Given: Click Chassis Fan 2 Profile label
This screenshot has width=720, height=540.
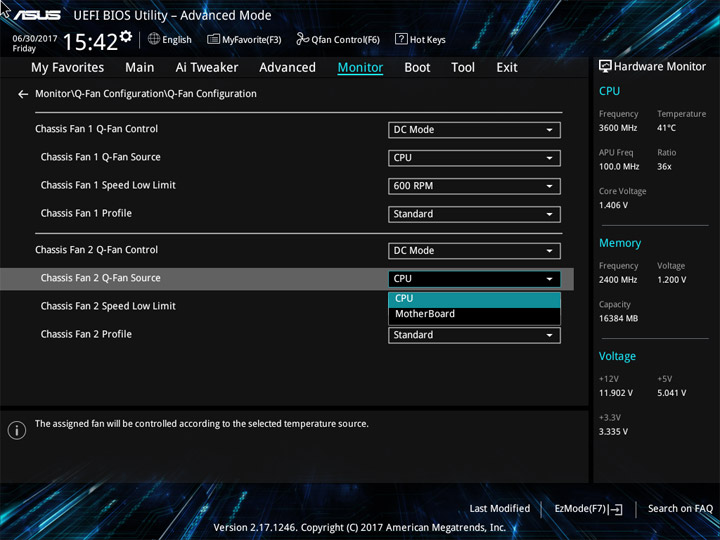Looking at the screenshot, I should tap(86, 334).
